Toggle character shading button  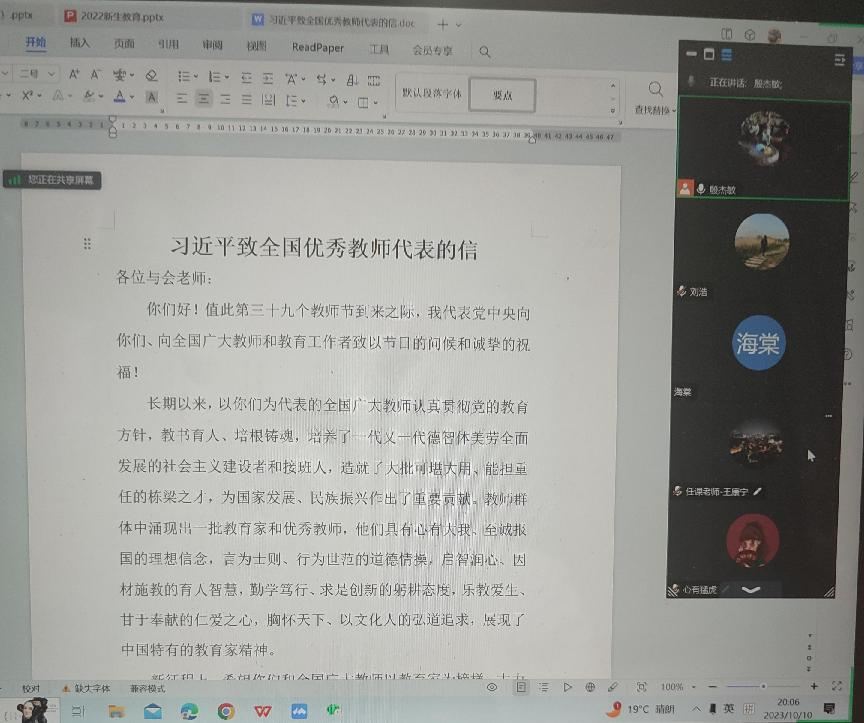[151, 98]
